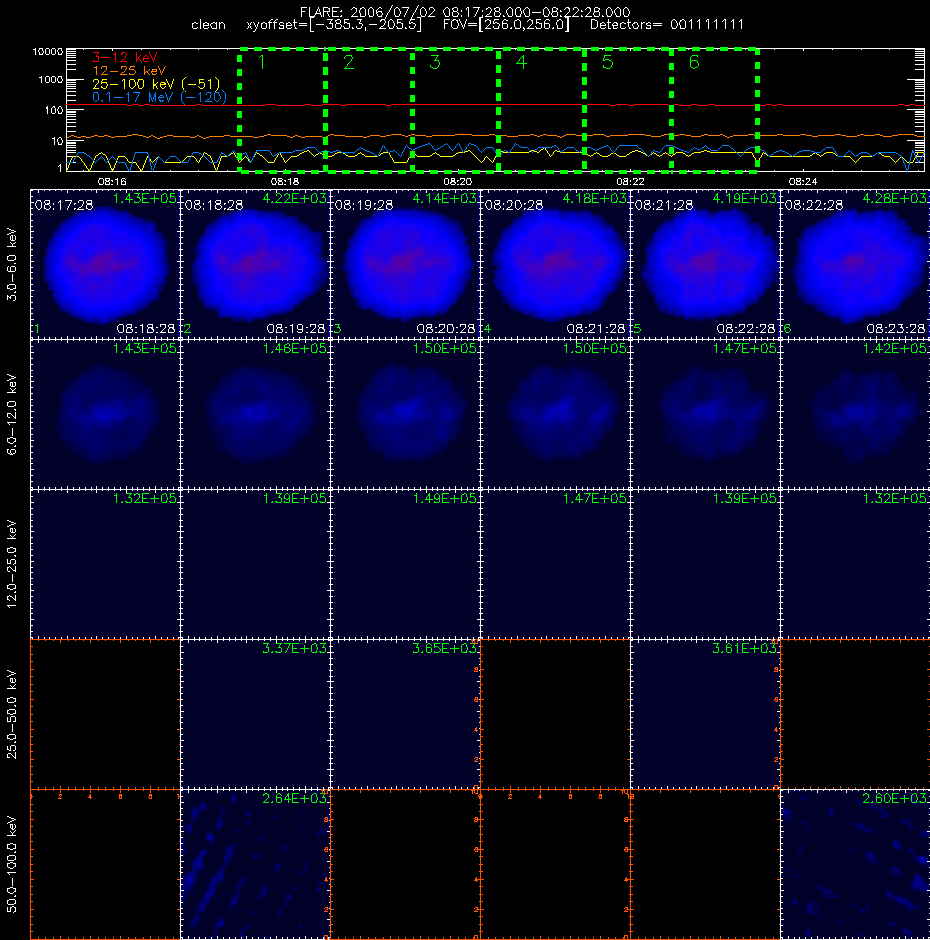The width and height of the screenshot is (930, 940).
Task: Click the 50.0-100.0 keV row label
Action: (11, 864)
